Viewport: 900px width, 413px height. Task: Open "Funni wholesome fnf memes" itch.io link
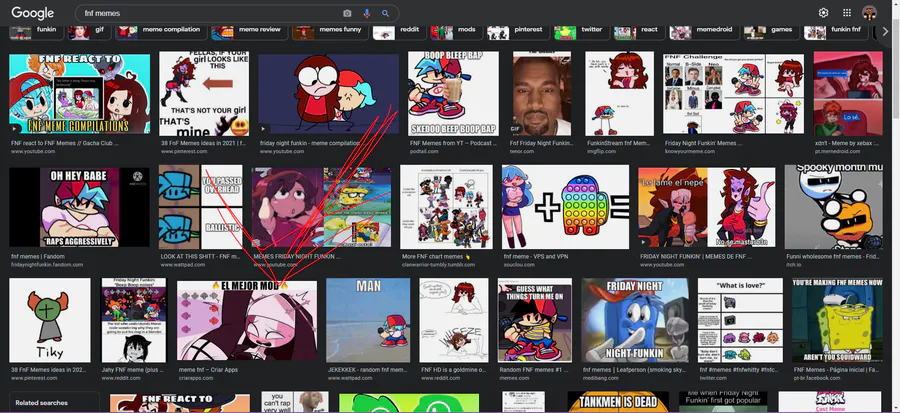pos(834,256)
